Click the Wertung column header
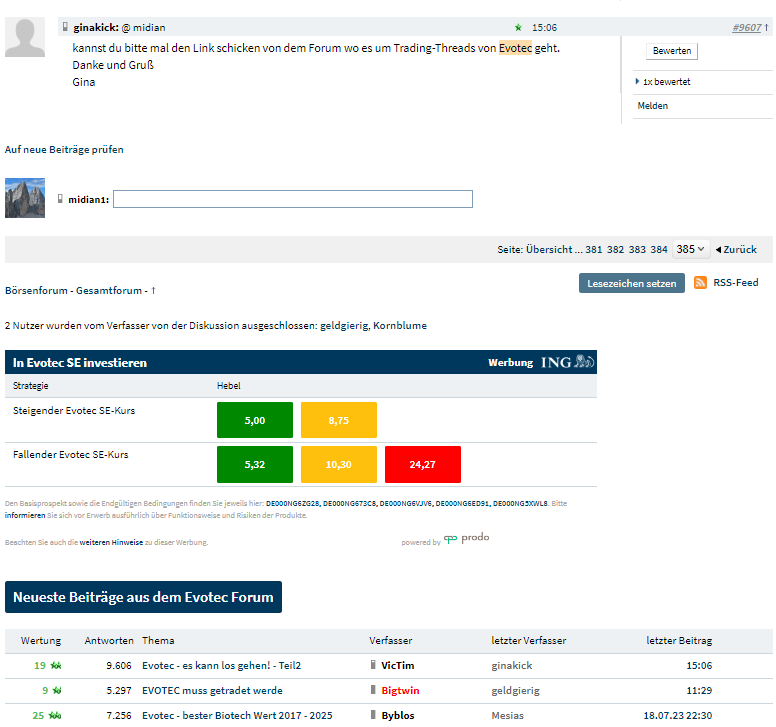776x727 pixels. click(x=41, y=640)
